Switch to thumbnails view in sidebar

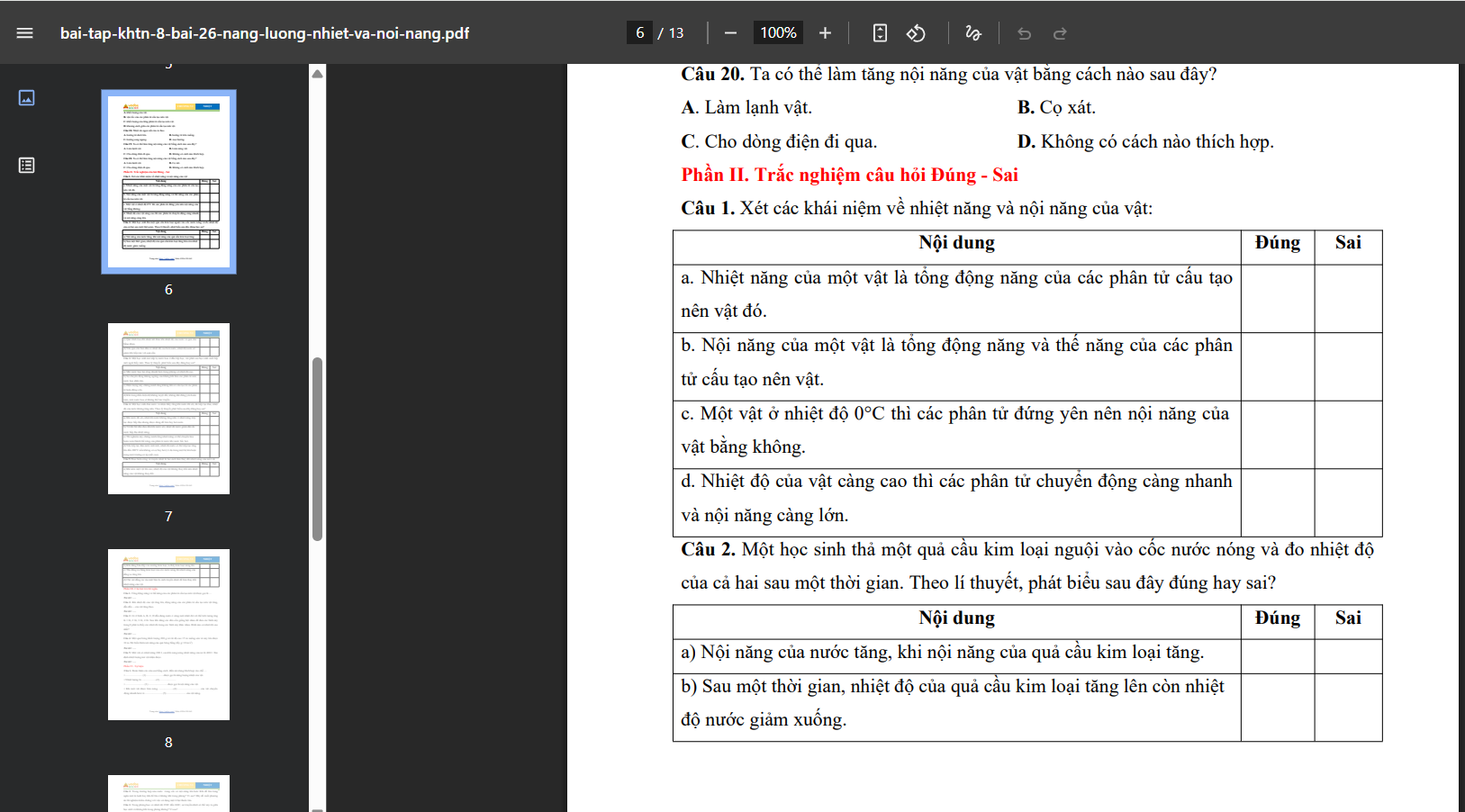[x=26, y=97]
